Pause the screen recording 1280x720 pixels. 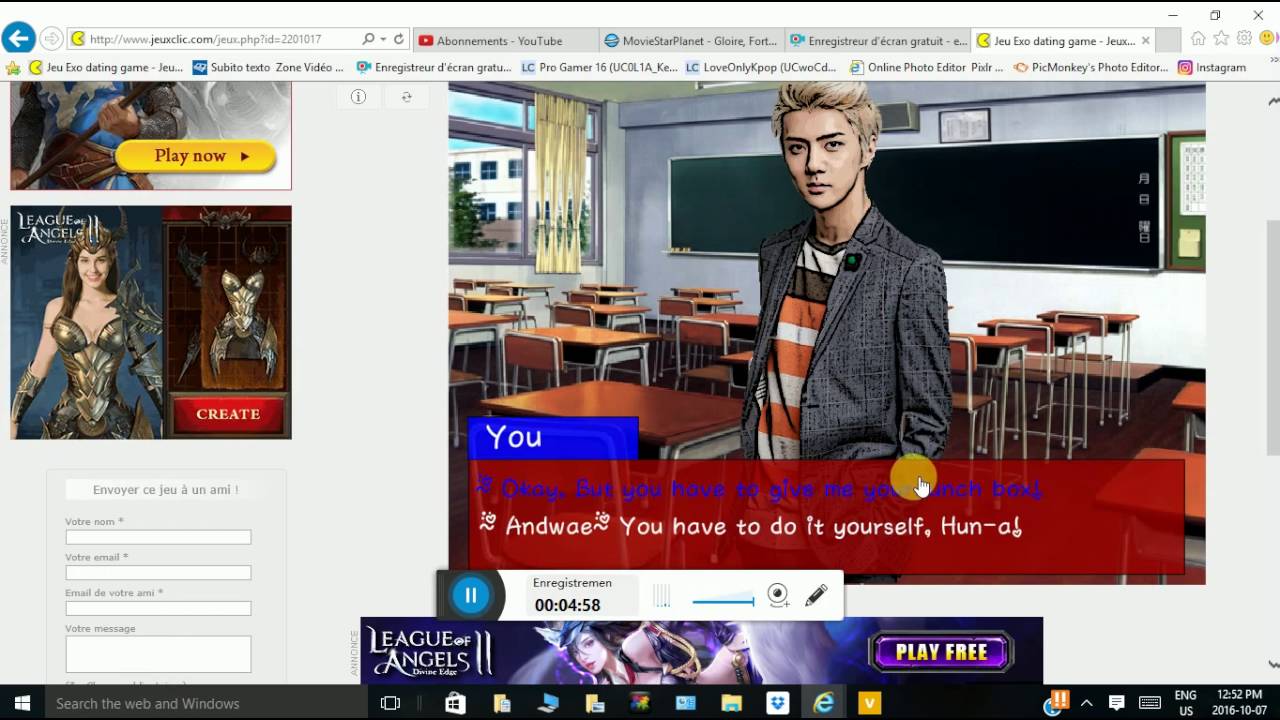pos(470,596)
